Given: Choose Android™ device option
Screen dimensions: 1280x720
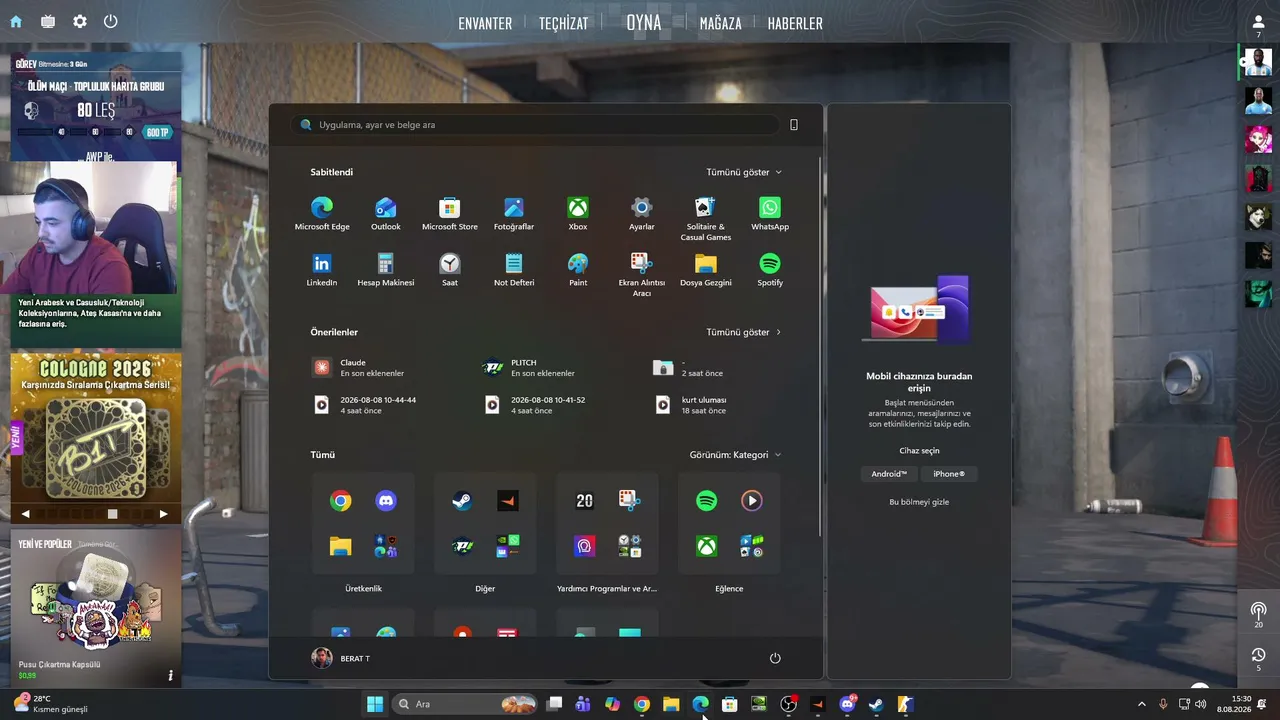Looking at the screenshot, I should click(889, 474).
